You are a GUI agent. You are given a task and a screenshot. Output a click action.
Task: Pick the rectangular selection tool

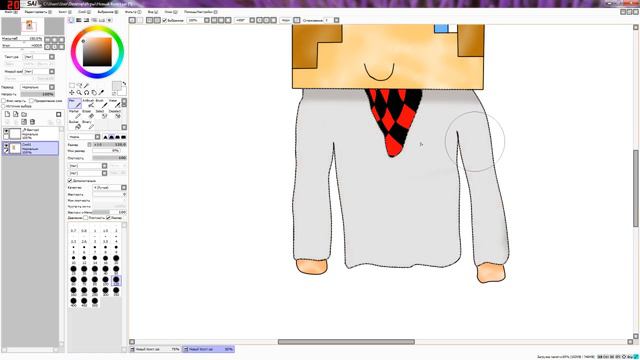(72, 85)
